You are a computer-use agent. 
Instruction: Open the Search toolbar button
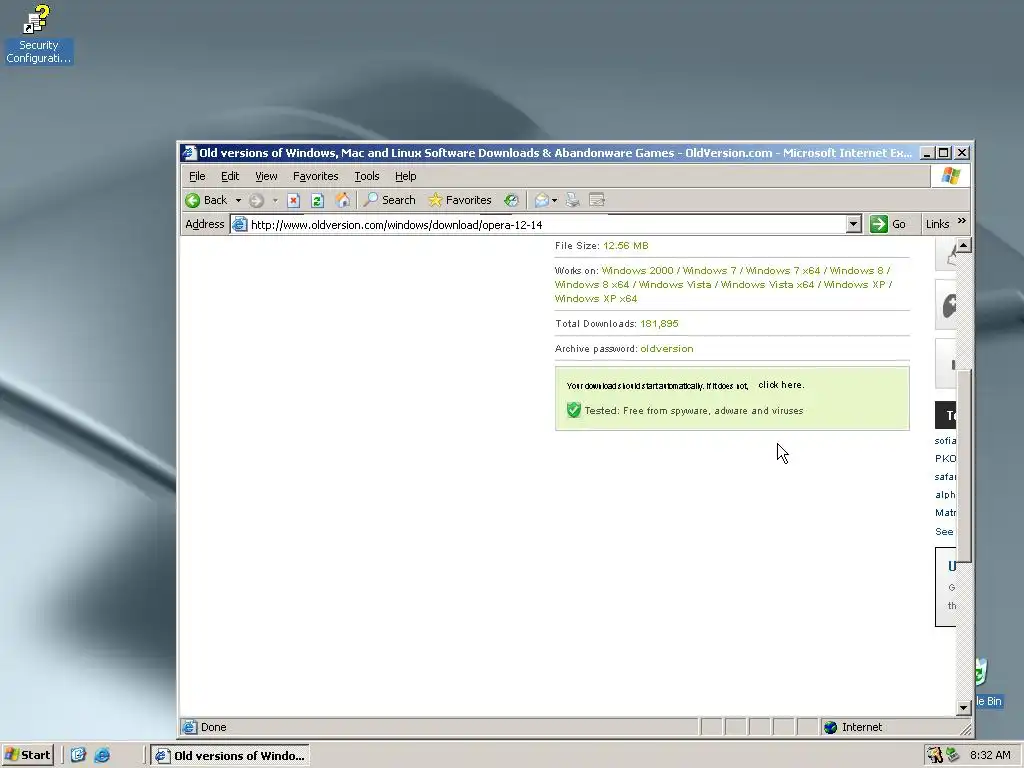click(x=390, y=200)
